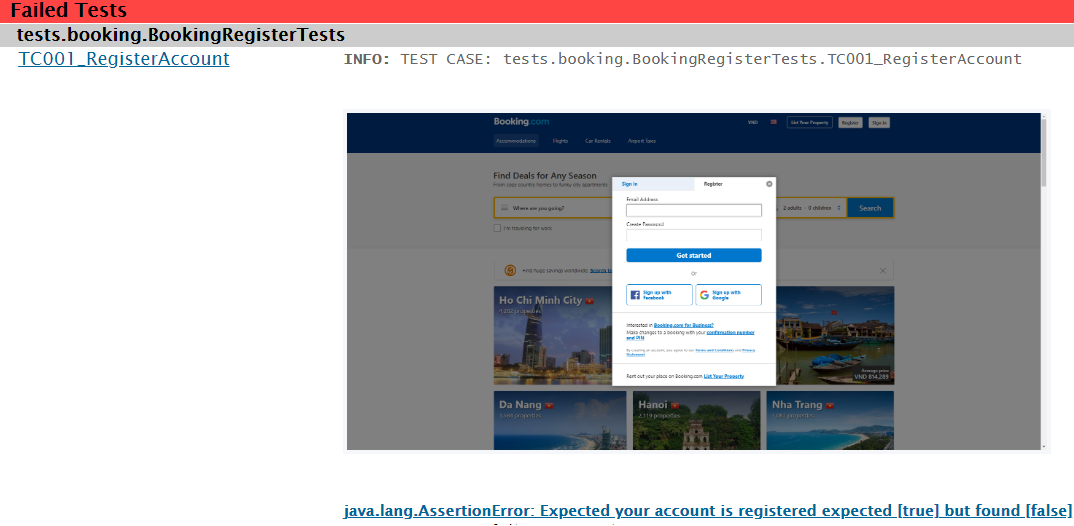This screenshot has width=1074, height=526.
Task: Click the VND currency selector in the Booking header
Action: pyautogui.click(x=753, y=123)
